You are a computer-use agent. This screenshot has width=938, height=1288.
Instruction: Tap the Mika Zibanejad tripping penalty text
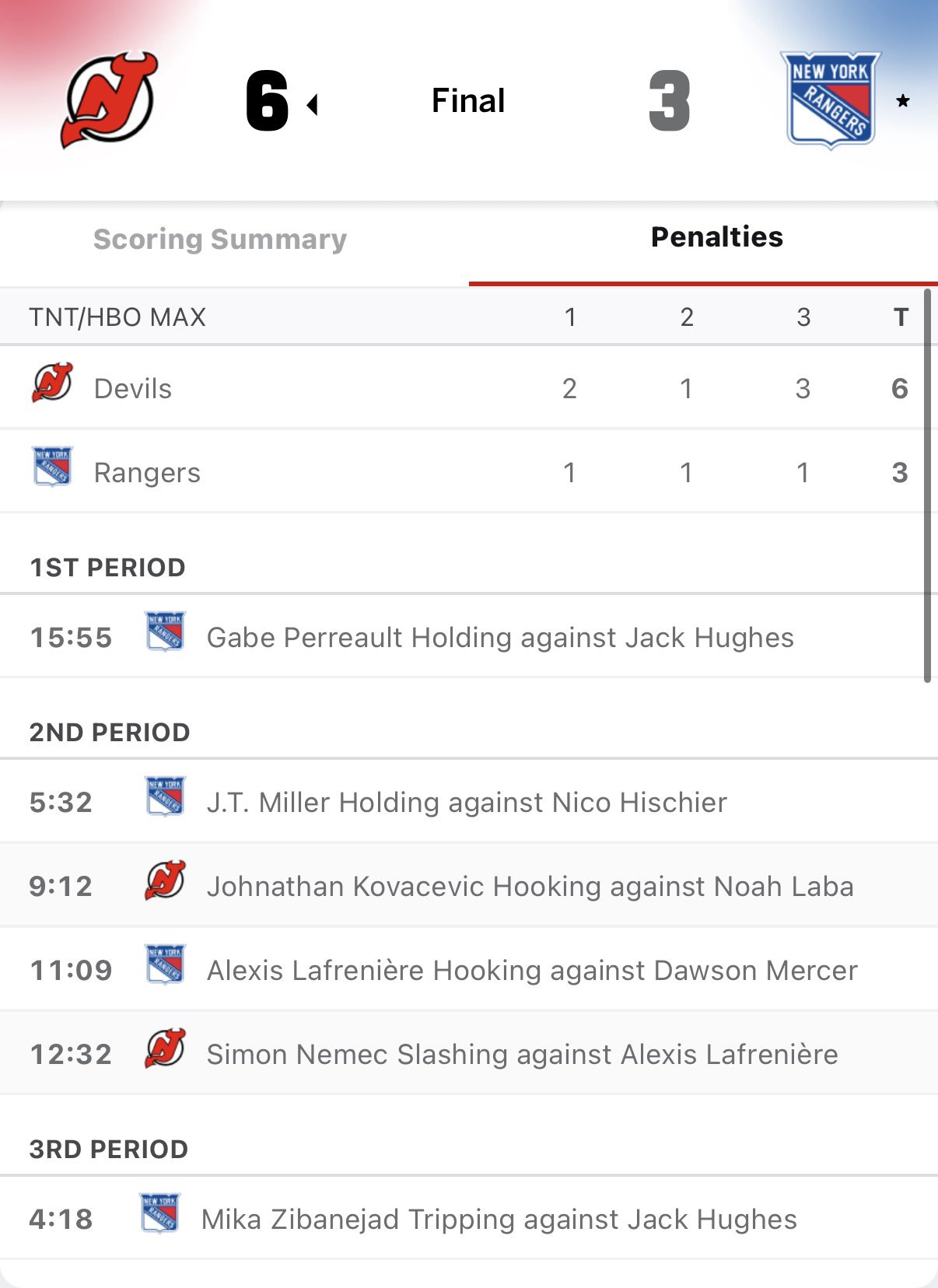click(x=499, y=1220)
